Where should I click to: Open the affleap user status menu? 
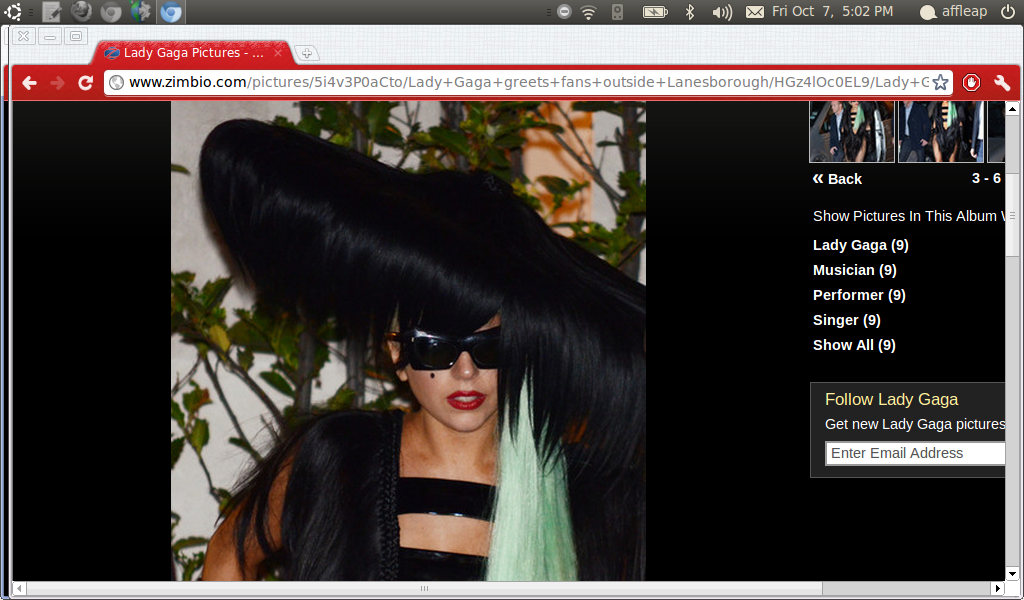coord(953,12)
